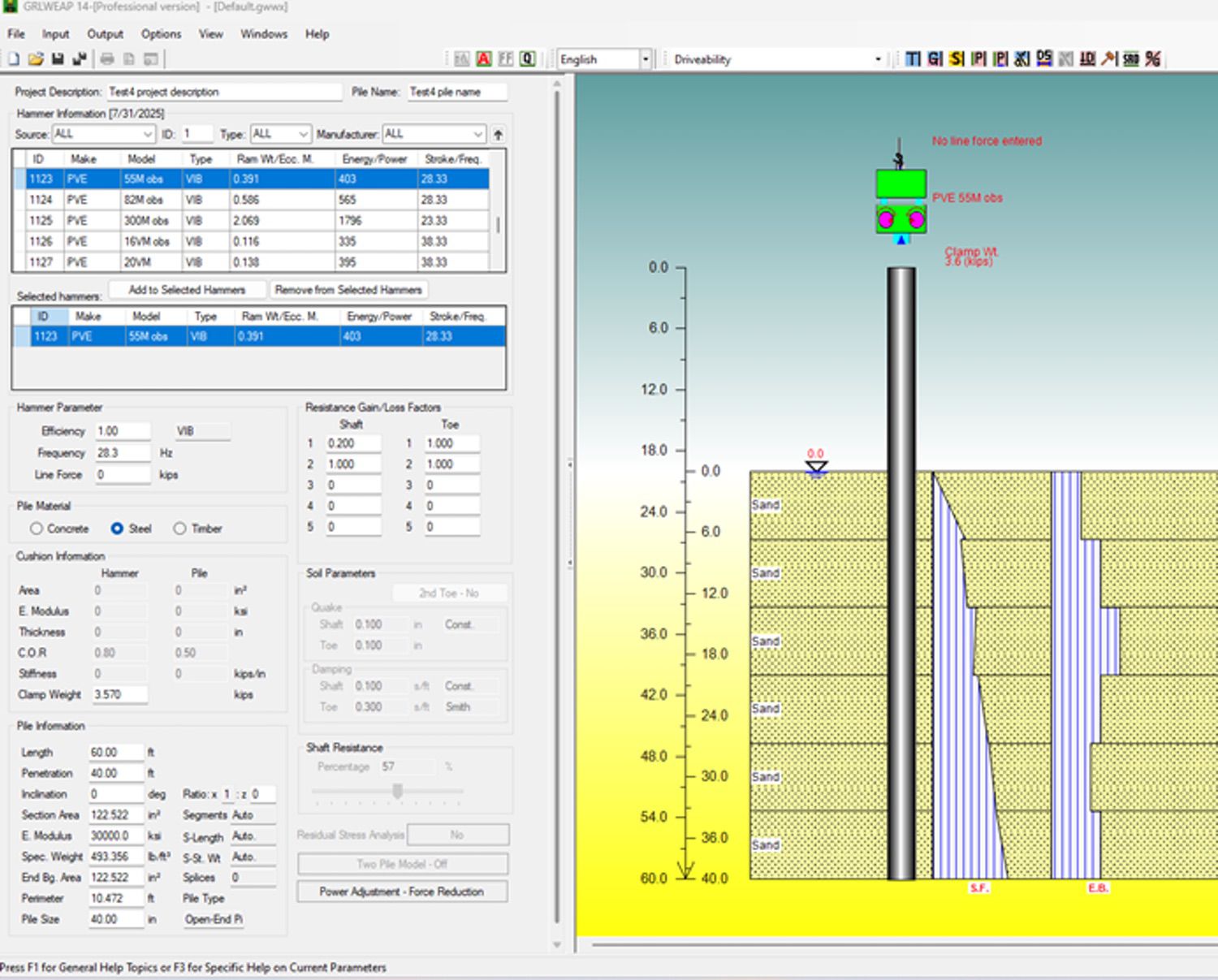Select Timber pile material
Image resolution: width=1218 pixels, height=980 pixels.
[179, 529]
